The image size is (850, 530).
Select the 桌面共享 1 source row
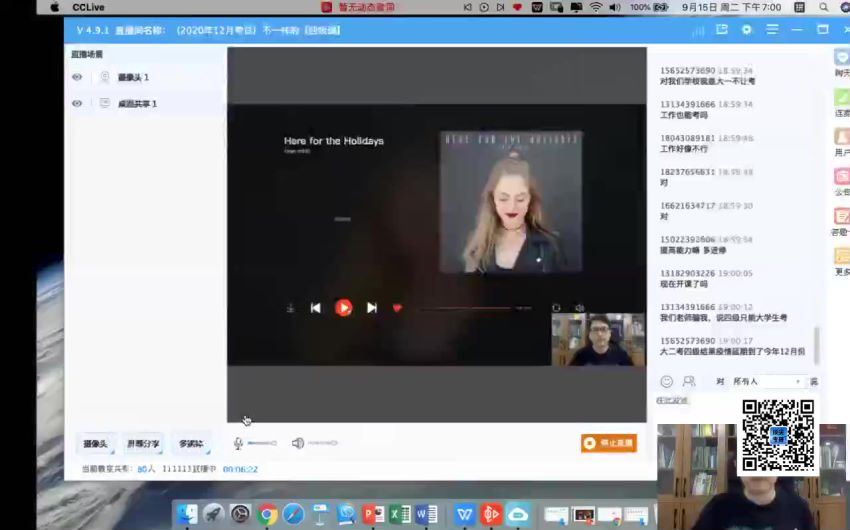coord(145,104)
